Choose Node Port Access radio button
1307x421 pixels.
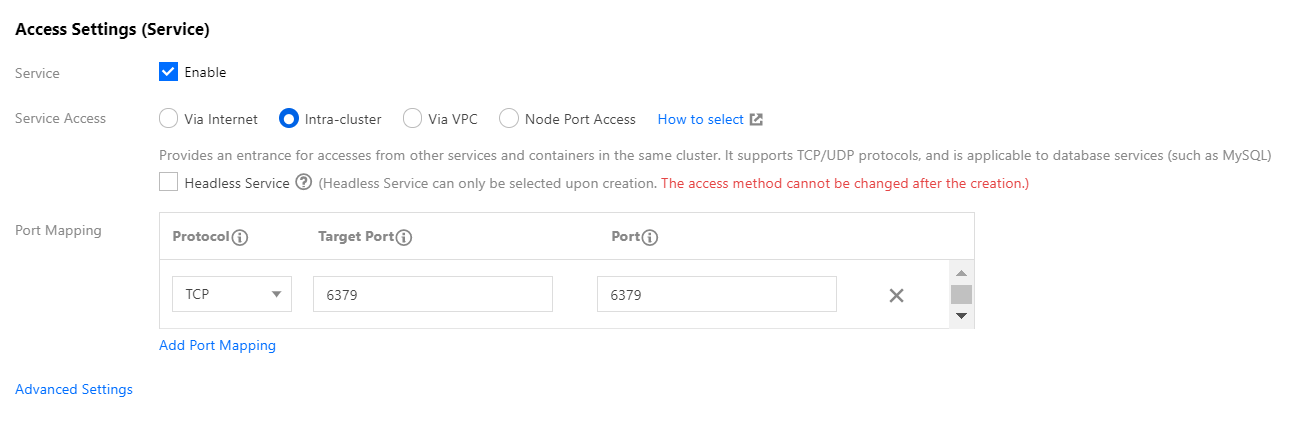tap(509, 119)
